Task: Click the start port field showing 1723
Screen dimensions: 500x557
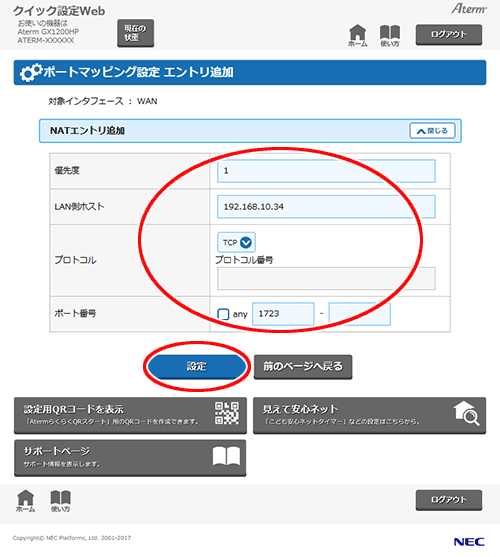Action: pos(283,314)
